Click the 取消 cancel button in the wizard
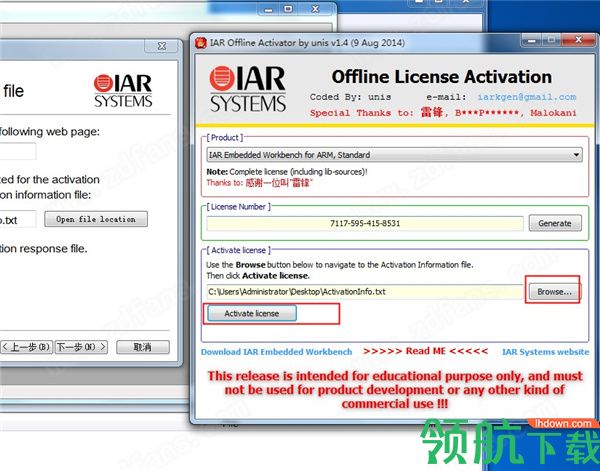The width and height of the screenshot is (600, 471). tap(143, 347)
